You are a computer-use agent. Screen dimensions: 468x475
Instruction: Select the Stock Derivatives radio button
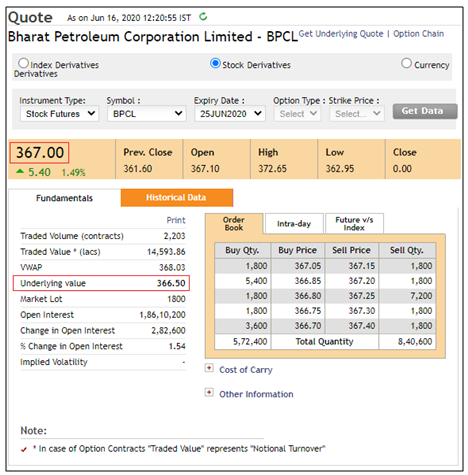click(215, 63)
